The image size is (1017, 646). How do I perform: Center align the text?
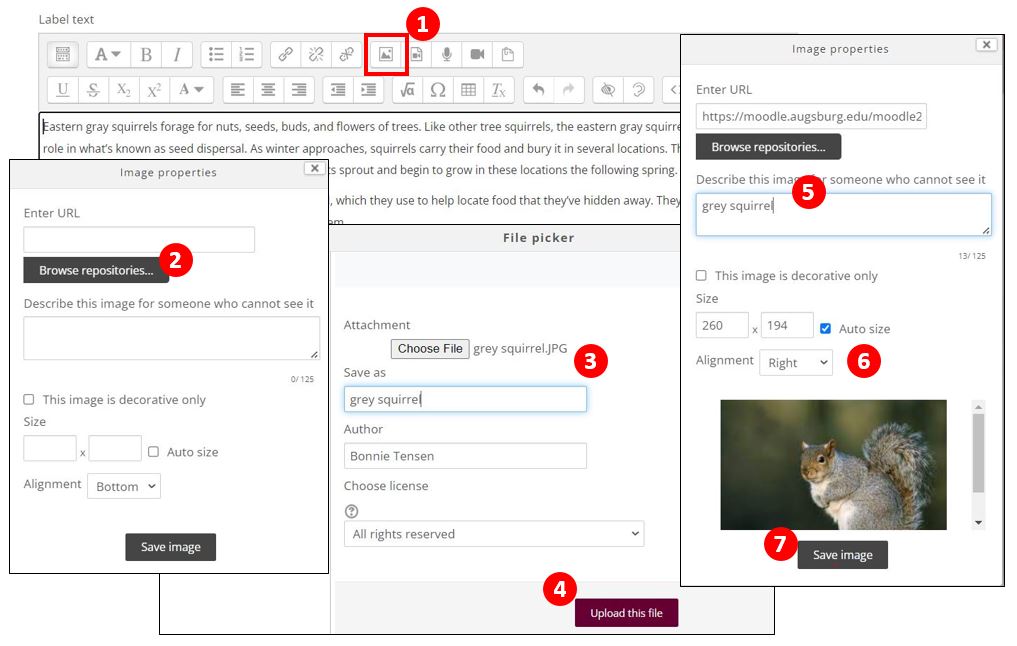[269, 90]
